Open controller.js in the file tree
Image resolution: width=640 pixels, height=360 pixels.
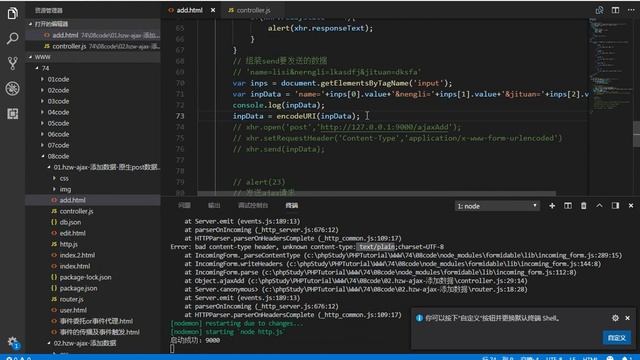tap(93, 211)
